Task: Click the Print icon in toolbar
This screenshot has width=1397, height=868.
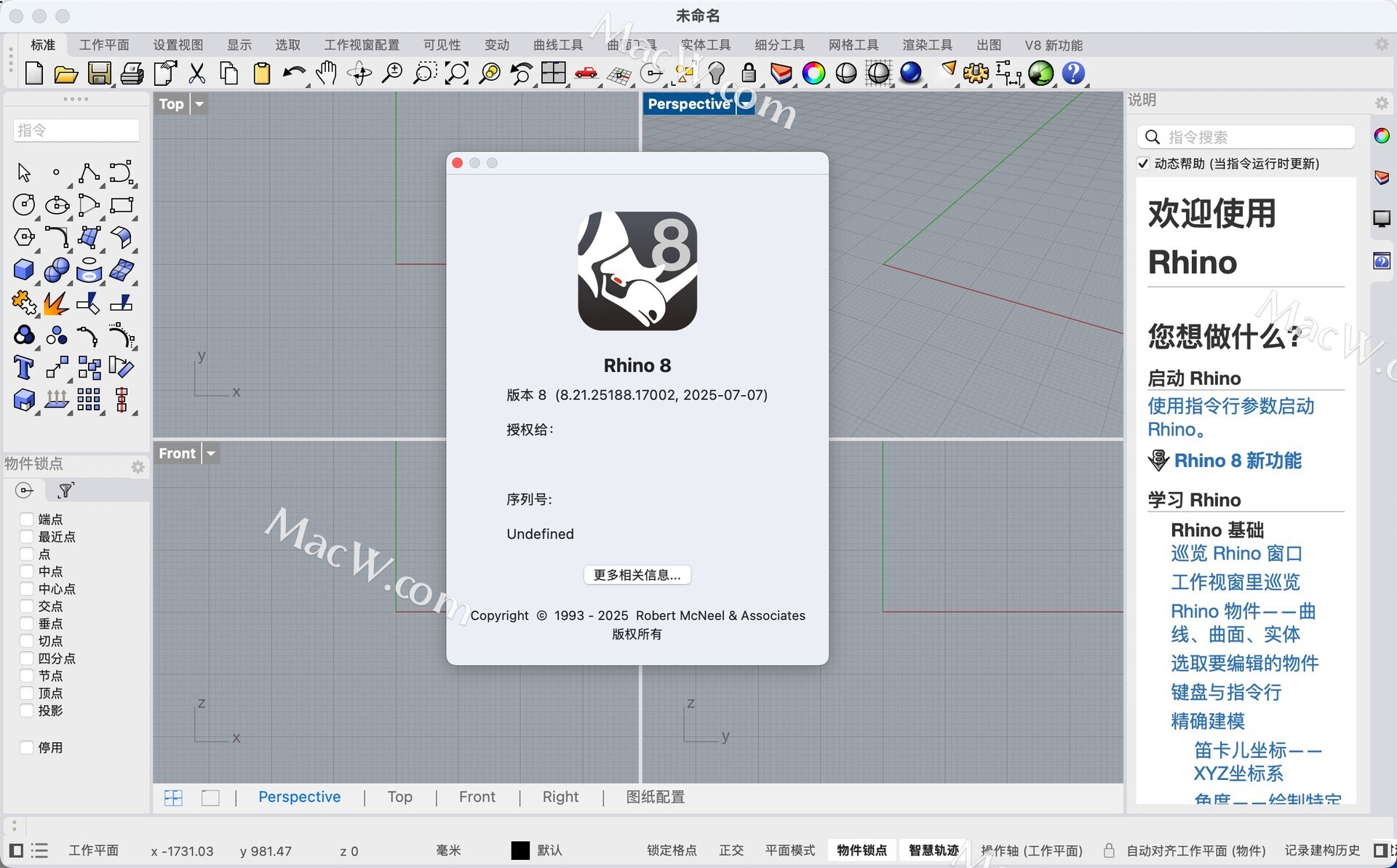Action: pos(132,73)
